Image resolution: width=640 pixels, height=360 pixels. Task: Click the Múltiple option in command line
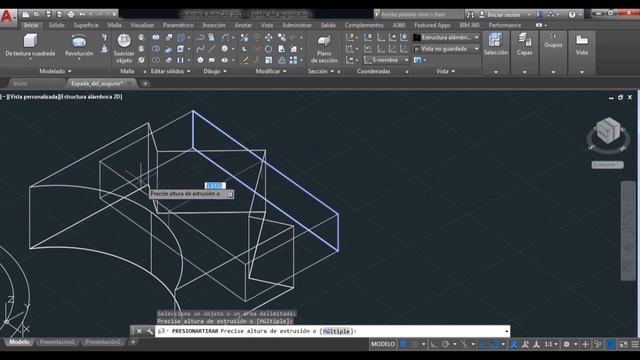coord(336,331)
